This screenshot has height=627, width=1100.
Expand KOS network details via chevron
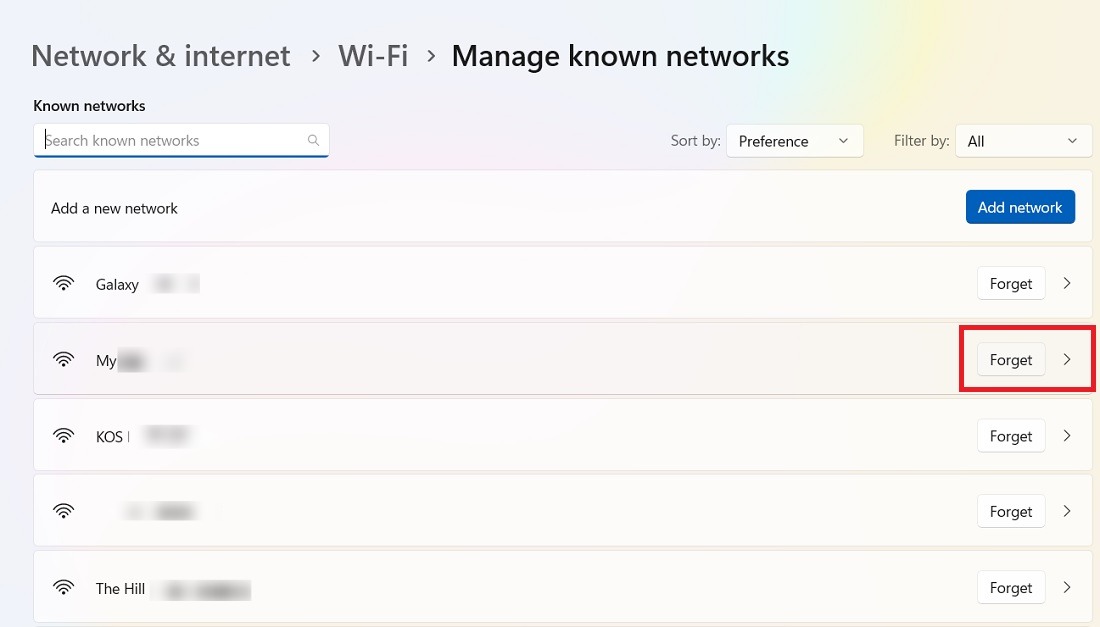click(1067, 435)
